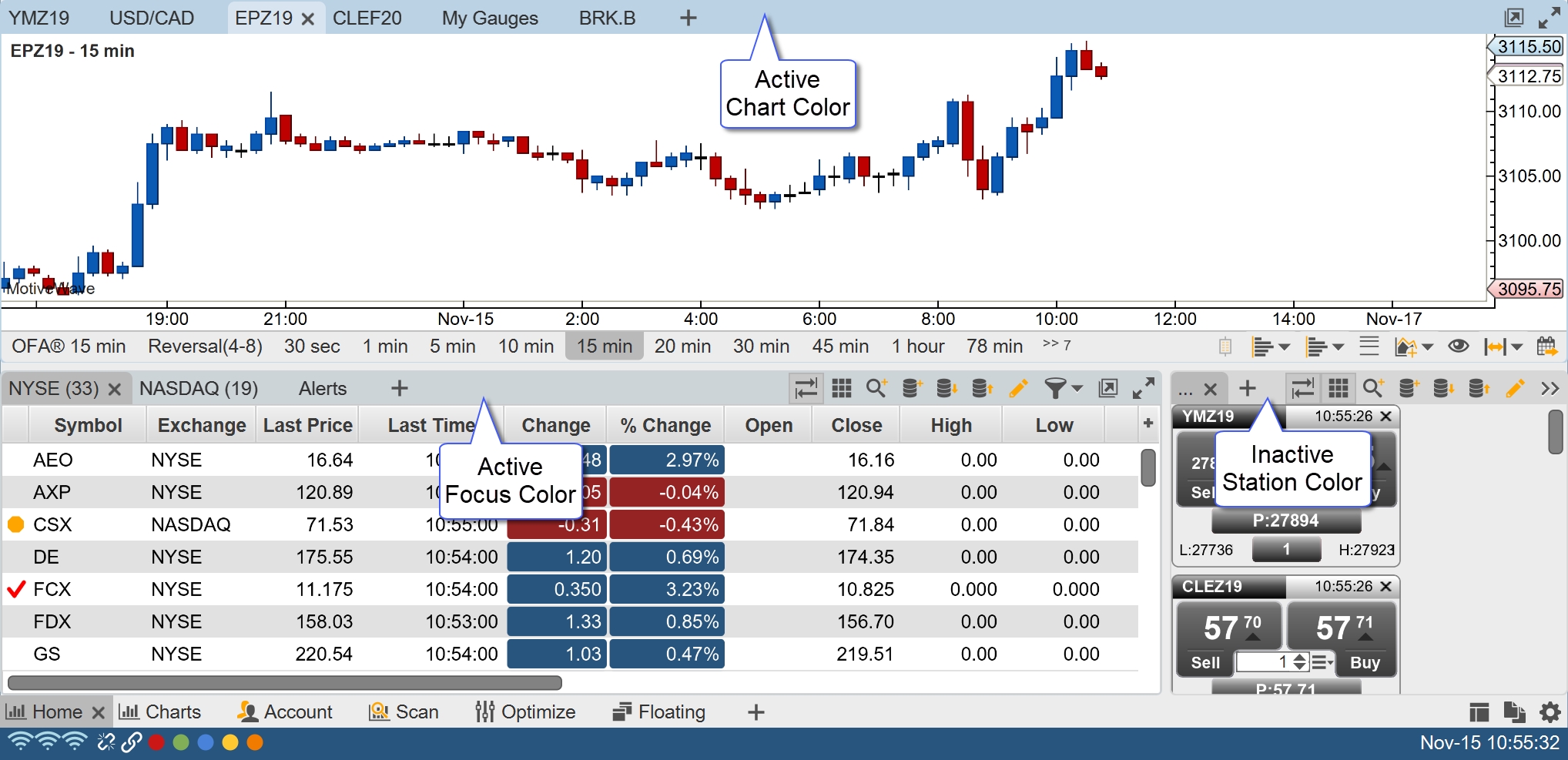This screenshot has height=760, width=1568.
Task: Click the import (database down arrow) icon in NYSE toolbar
Action: tap(946, 388)
